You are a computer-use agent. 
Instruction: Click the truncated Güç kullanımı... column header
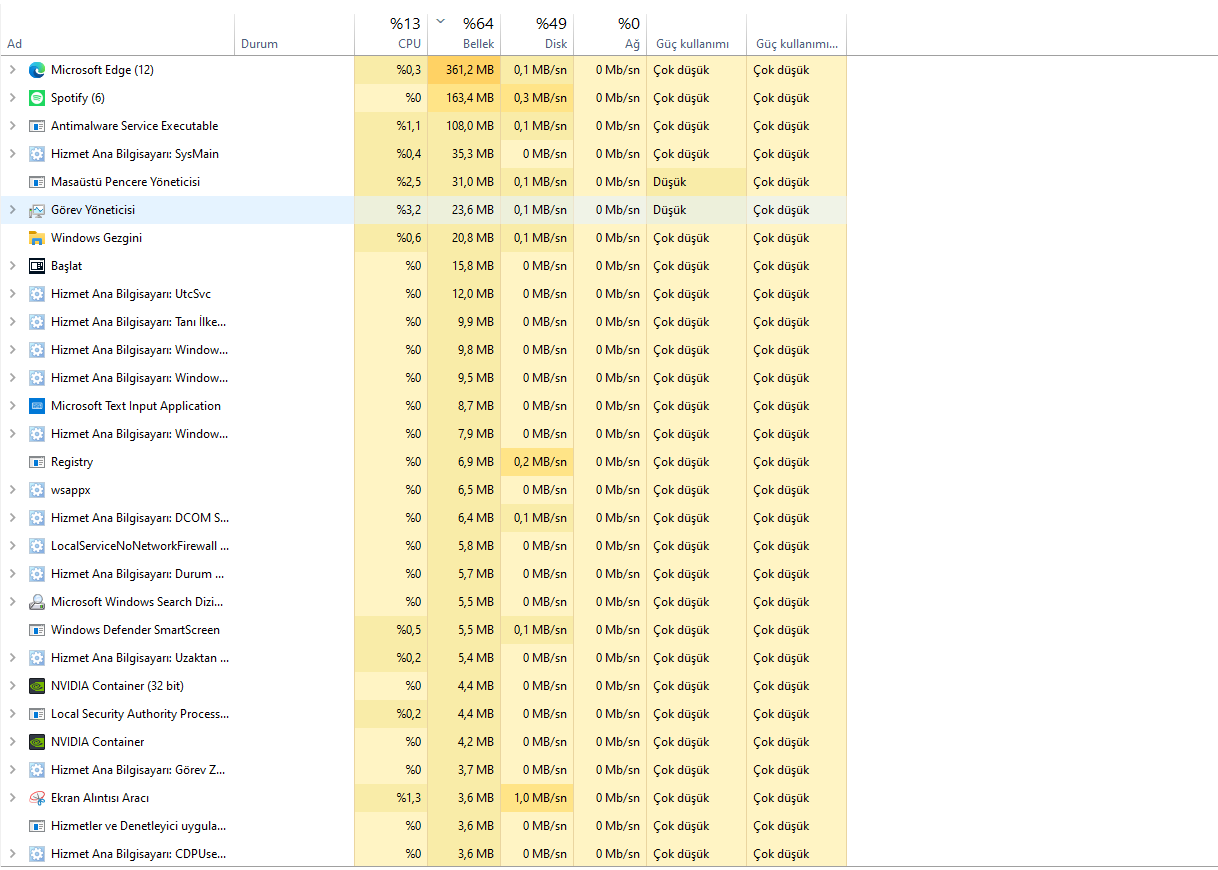[x=796, y=34]
